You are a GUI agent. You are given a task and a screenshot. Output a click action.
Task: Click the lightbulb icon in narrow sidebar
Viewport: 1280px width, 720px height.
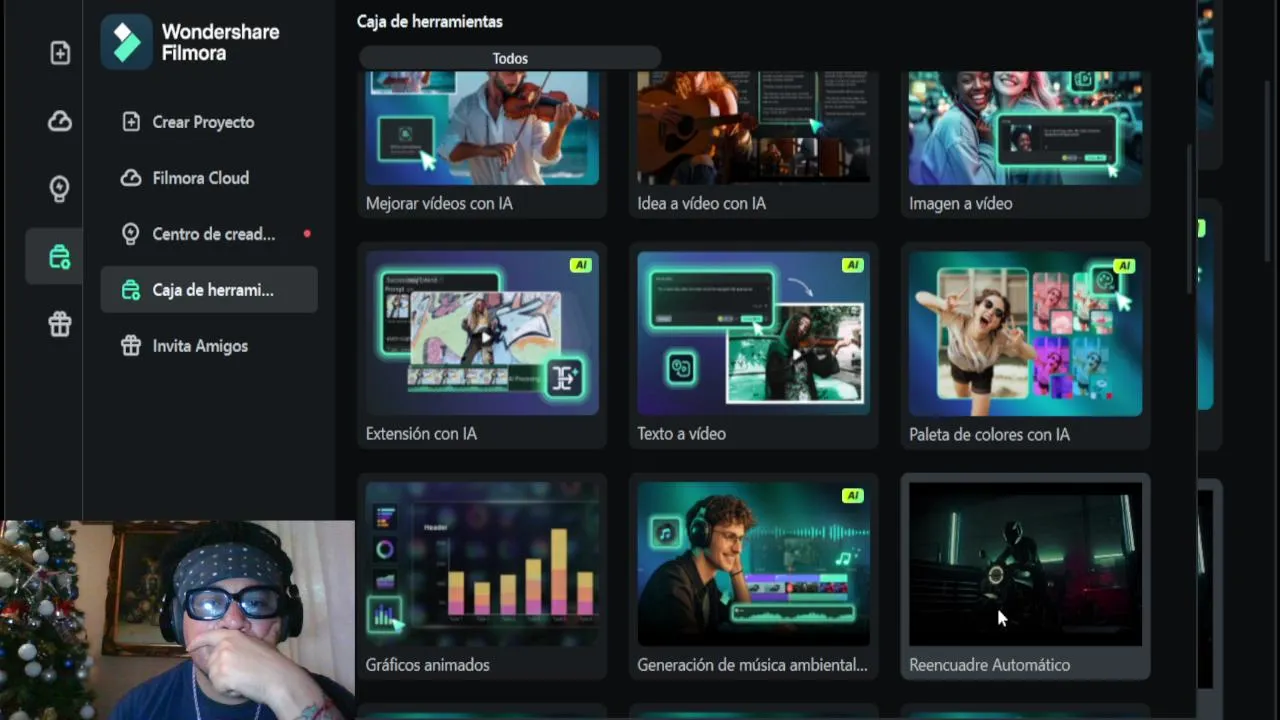click(x=60, y=189)
